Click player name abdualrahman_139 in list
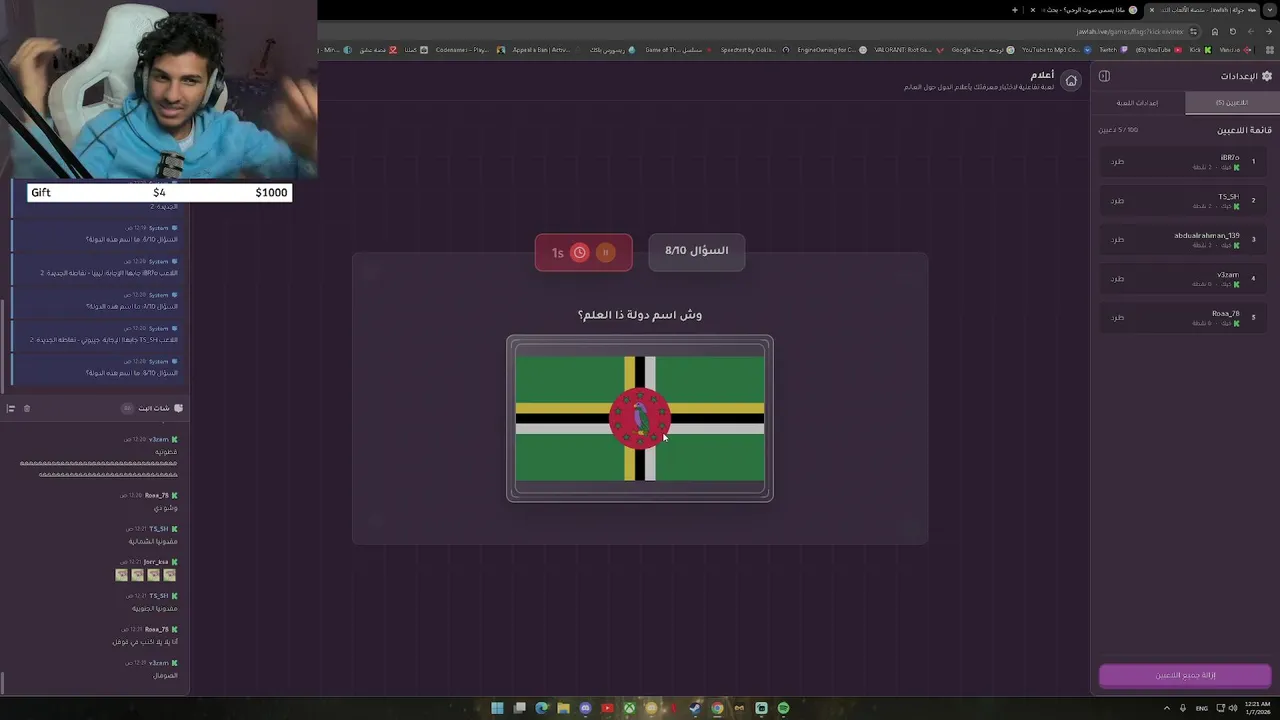The width and height of the screenshot is (1280, 720). 1207,236
